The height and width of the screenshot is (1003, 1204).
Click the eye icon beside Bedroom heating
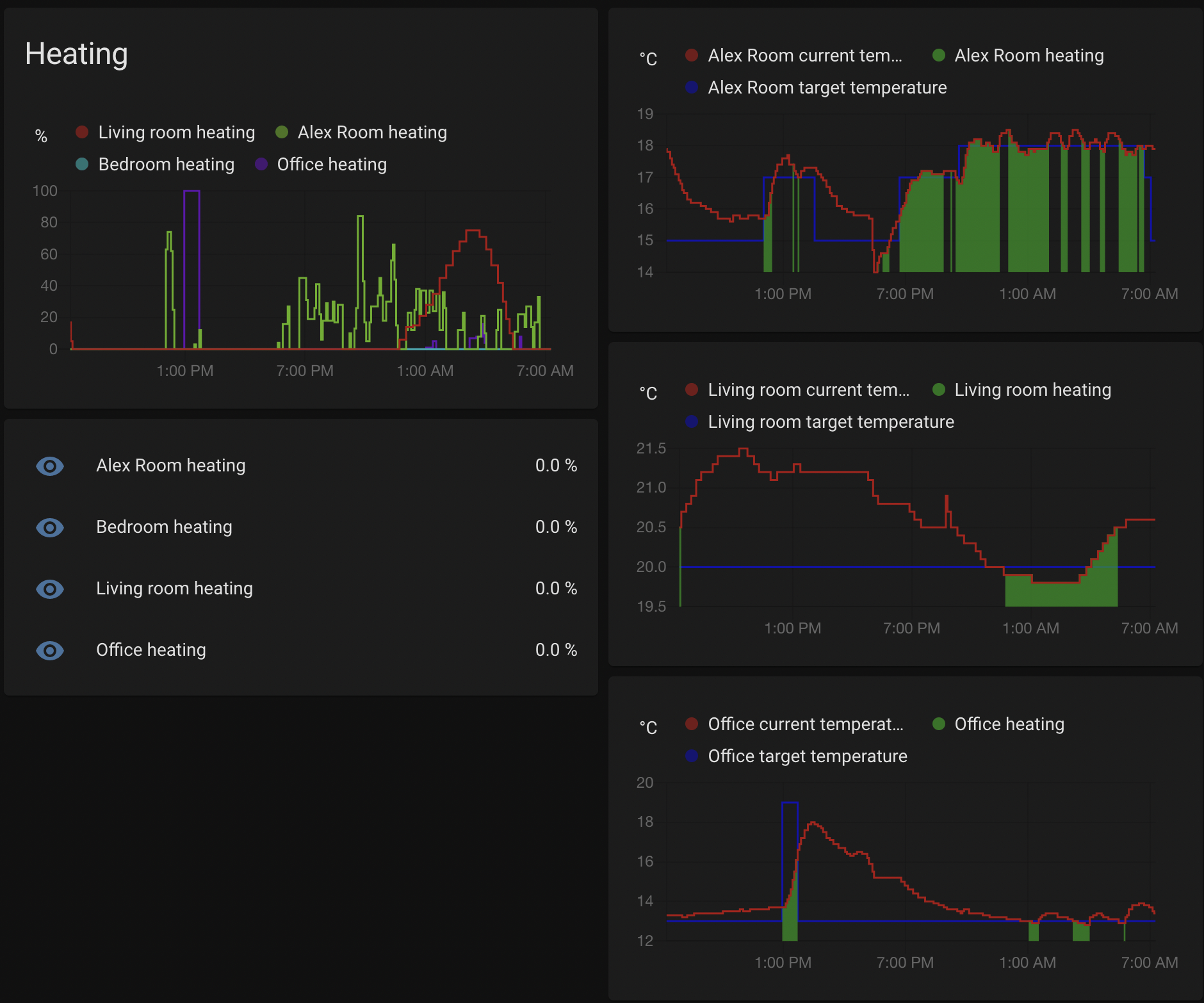pos(50,528)
